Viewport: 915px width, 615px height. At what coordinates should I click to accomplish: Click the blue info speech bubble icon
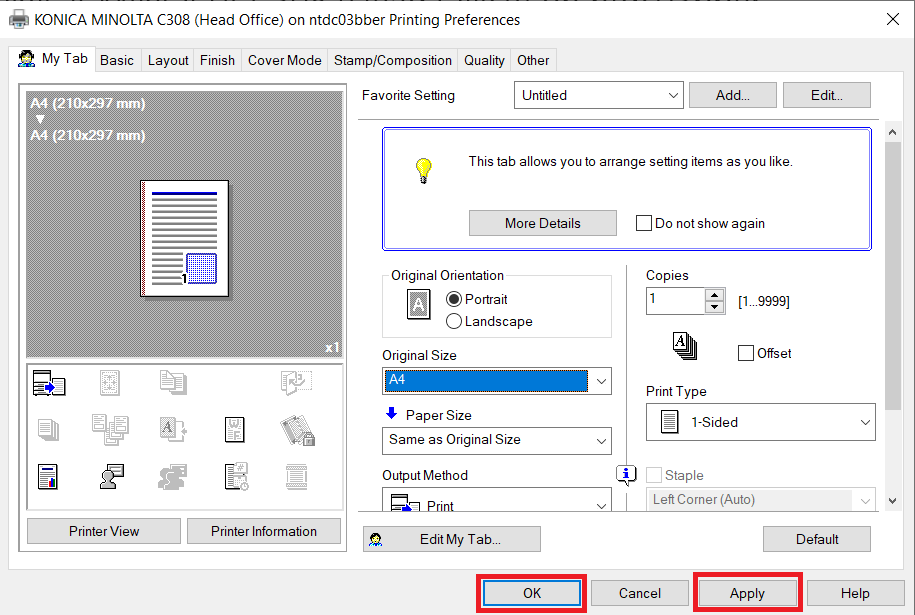point(626,475)
